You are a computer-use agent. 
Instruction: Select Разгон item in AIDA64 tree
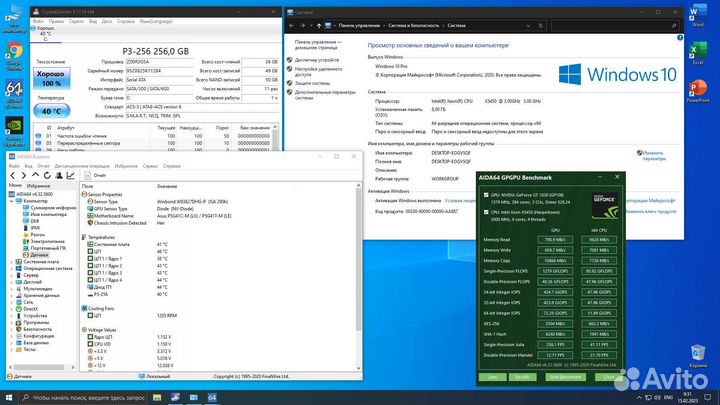37,235
